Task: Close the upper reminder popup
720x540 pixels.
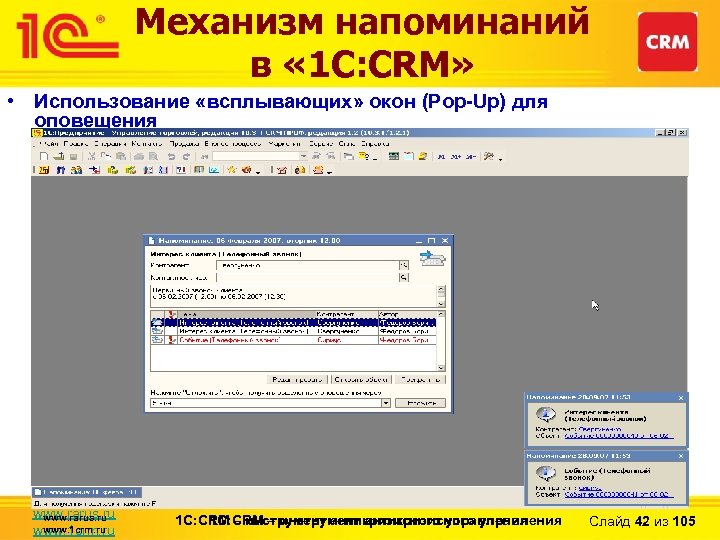Action: (681, 398)
